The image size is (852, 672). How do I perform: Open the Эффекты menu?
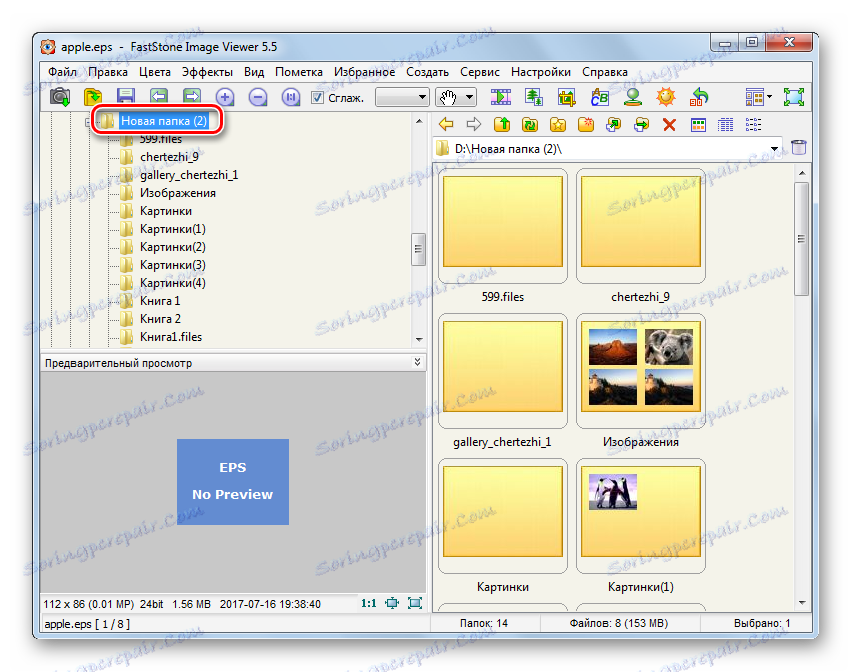click(x=208, y=72)
